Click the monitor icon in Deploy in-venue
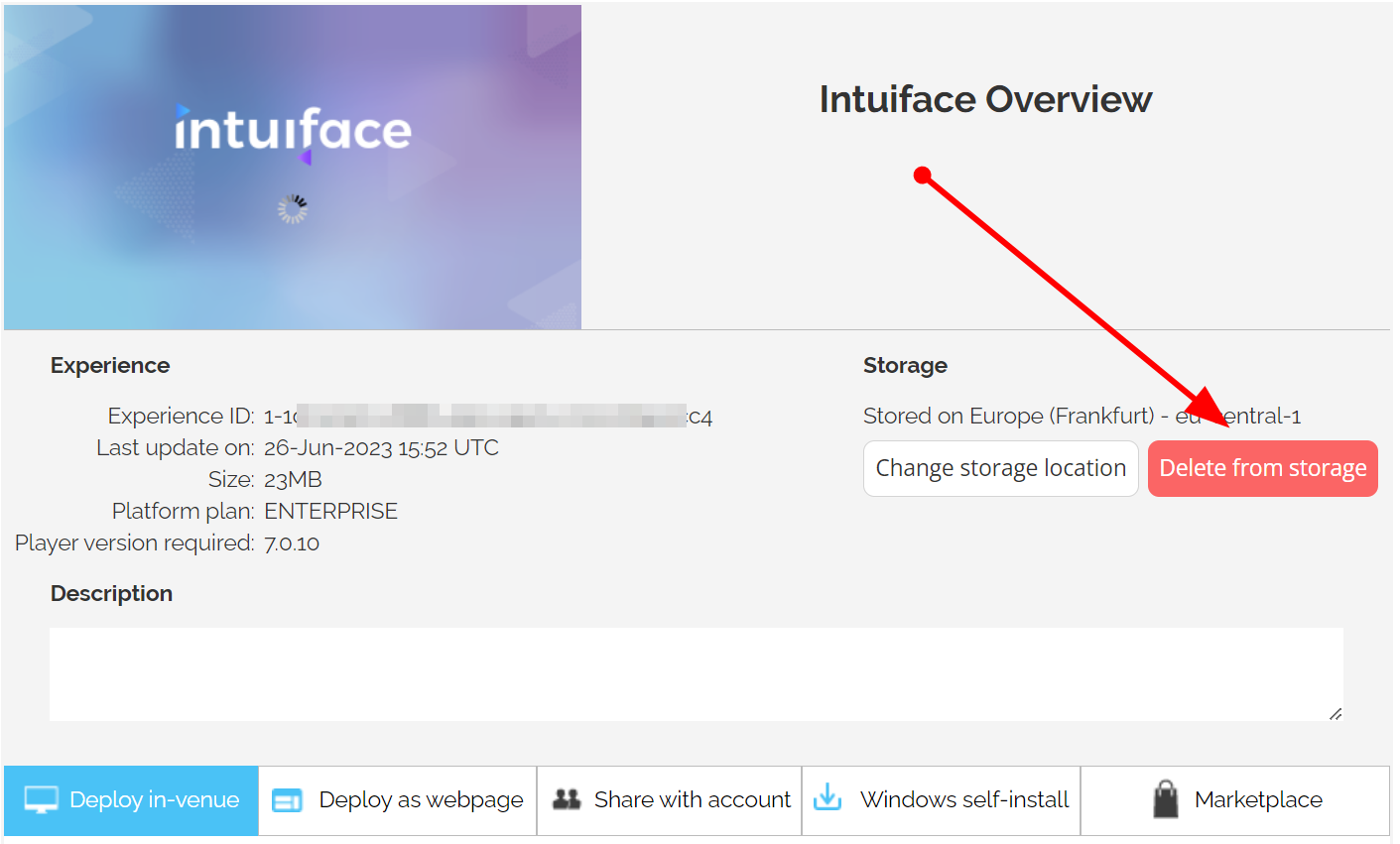 pyautogui.click(x=42, y=799)
